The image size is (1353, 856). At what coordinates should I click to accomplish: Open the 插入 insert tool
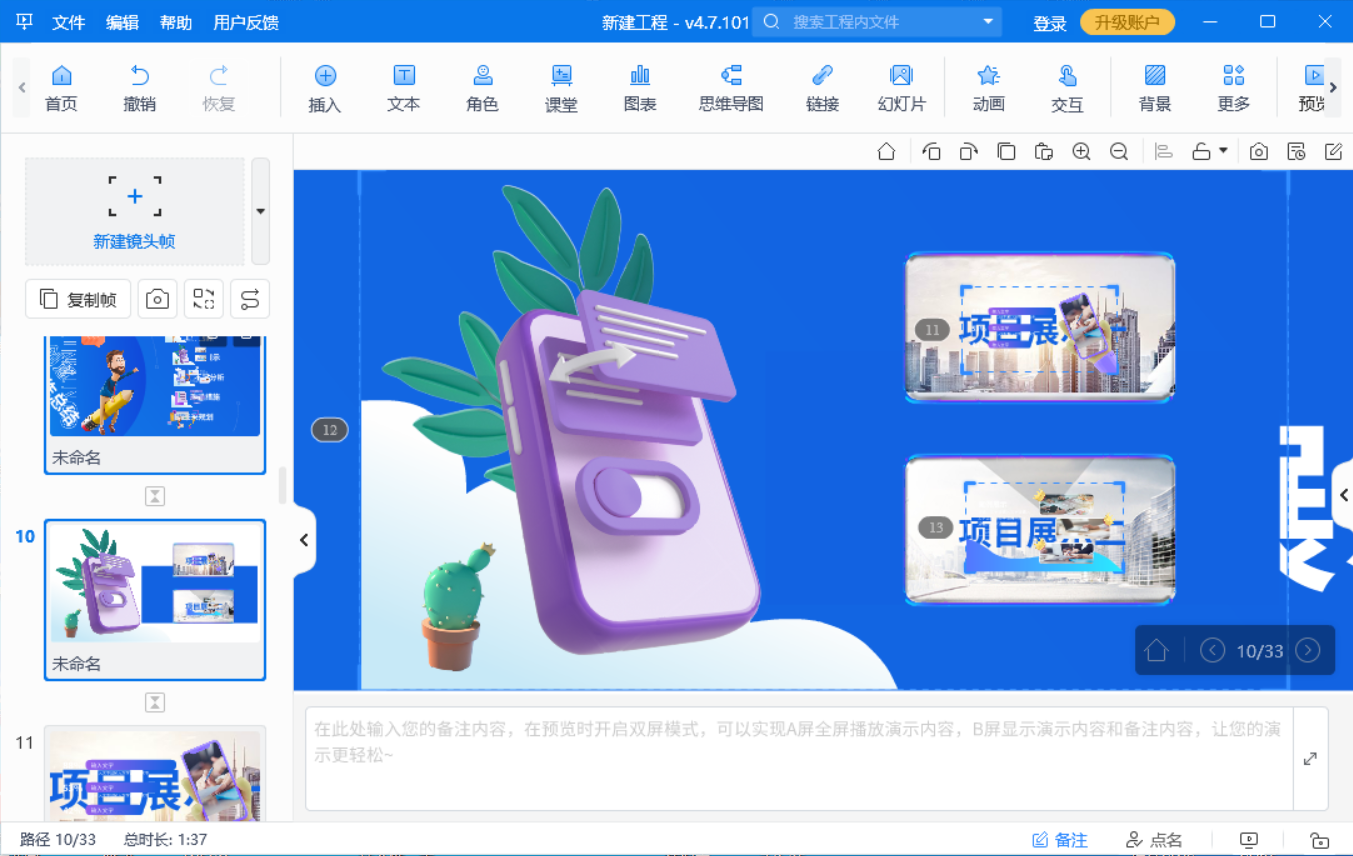(x=325, y=88)
